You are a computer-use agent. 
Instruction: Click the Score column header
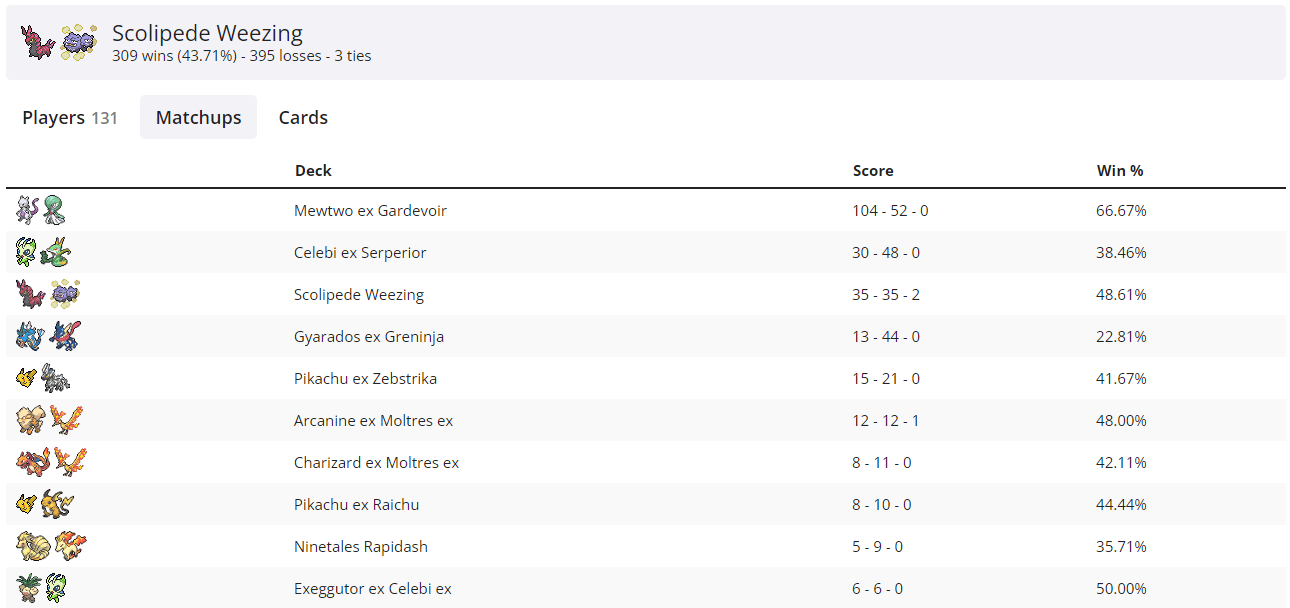click(x=872, y=171)
